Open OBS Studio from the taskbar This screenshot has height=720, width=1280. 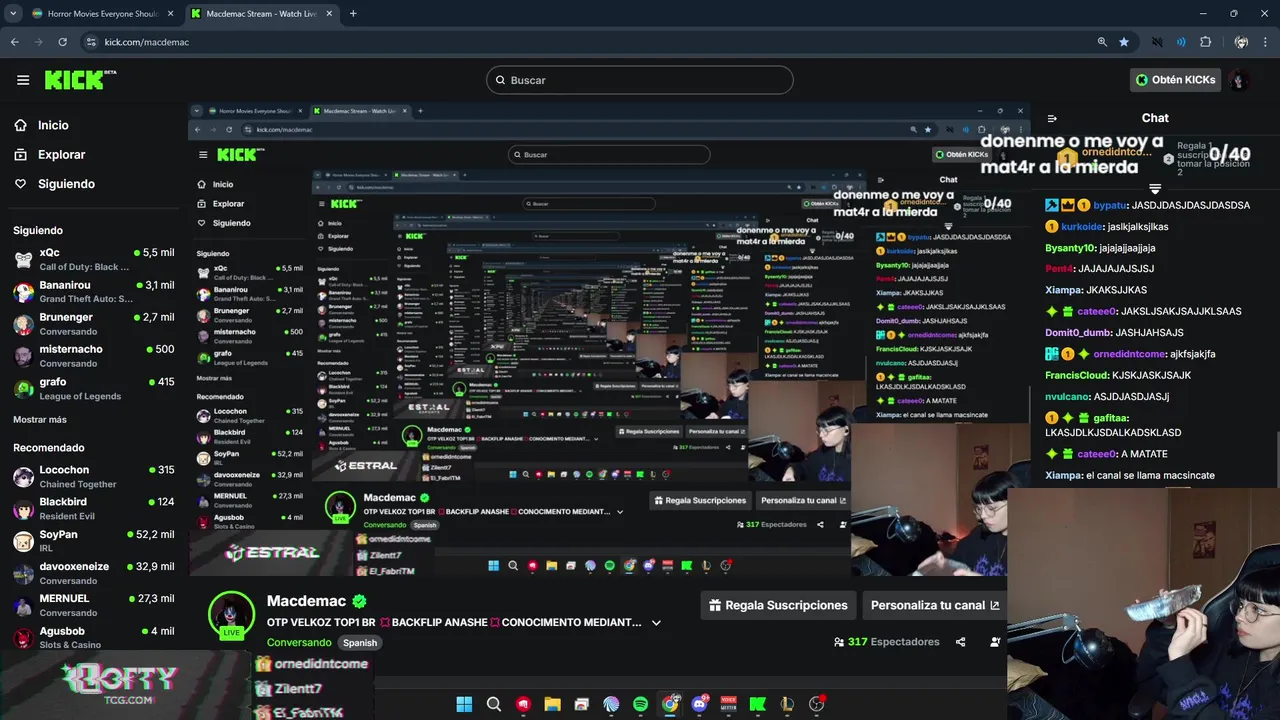tap(817, 705)
